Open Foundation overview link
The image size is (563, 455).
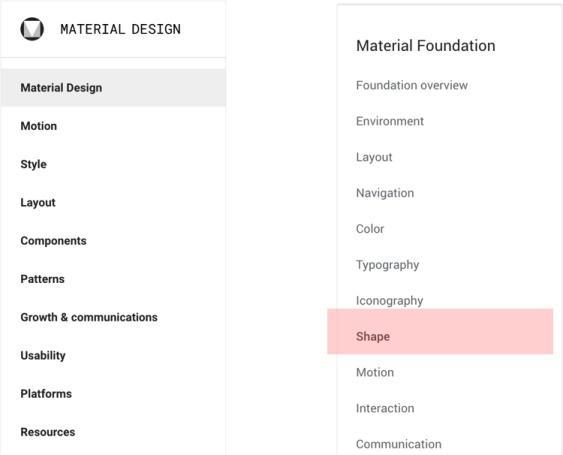[x=412, y=85]
